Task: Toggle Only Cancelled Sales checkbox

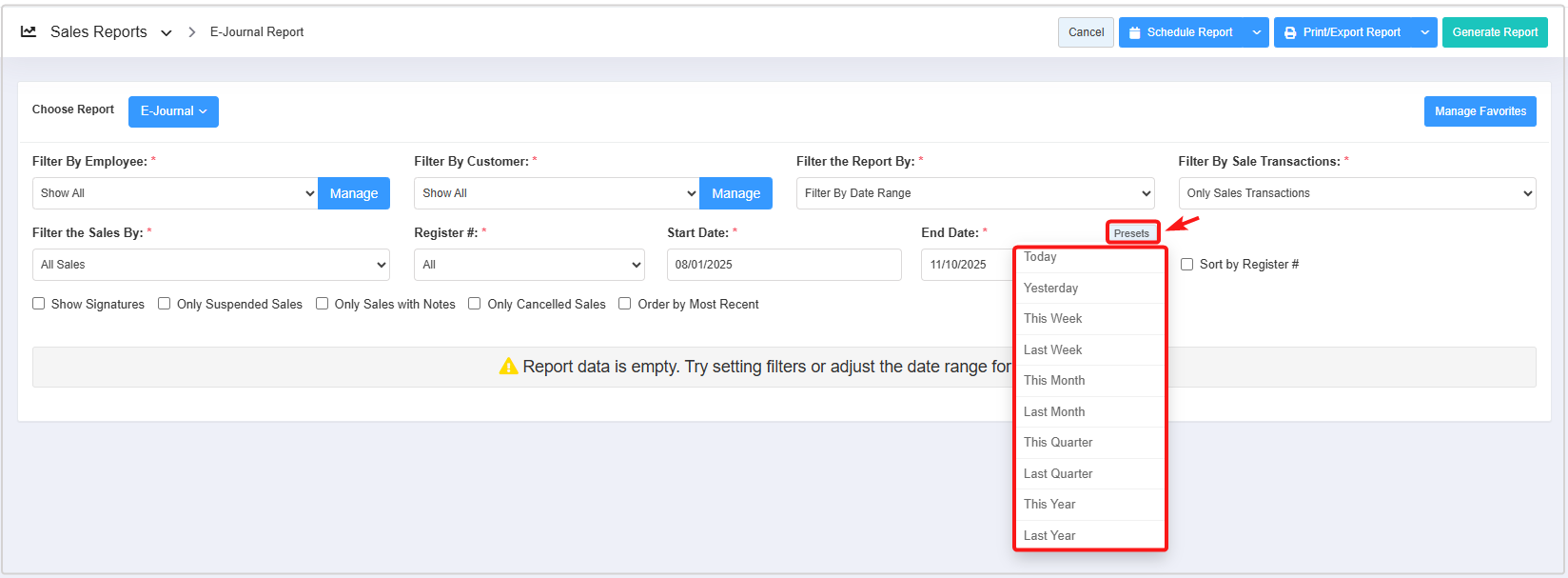Action: (x=475, y=304)
